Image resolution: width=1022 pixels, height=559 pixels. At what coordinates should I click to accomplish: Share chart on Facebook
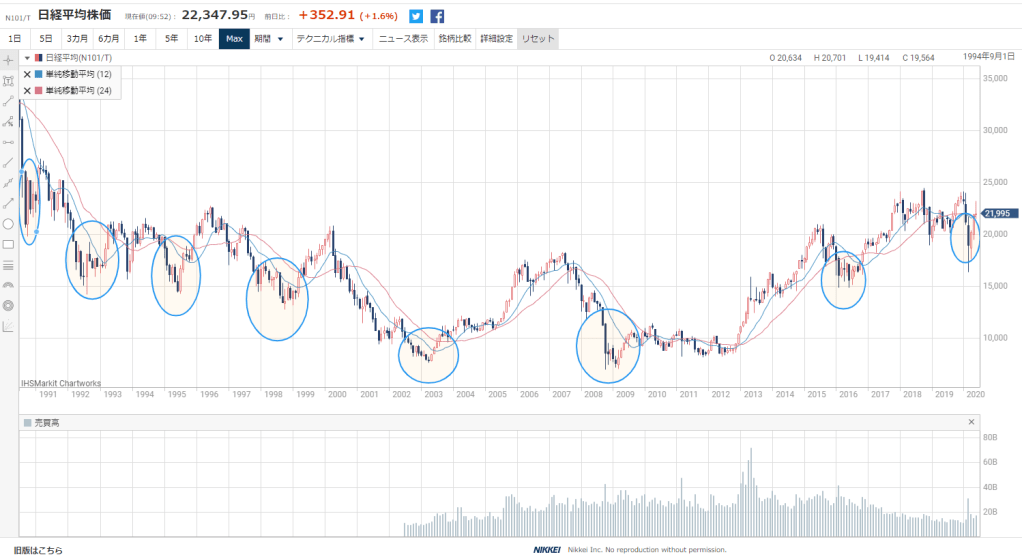pos(438,16)
